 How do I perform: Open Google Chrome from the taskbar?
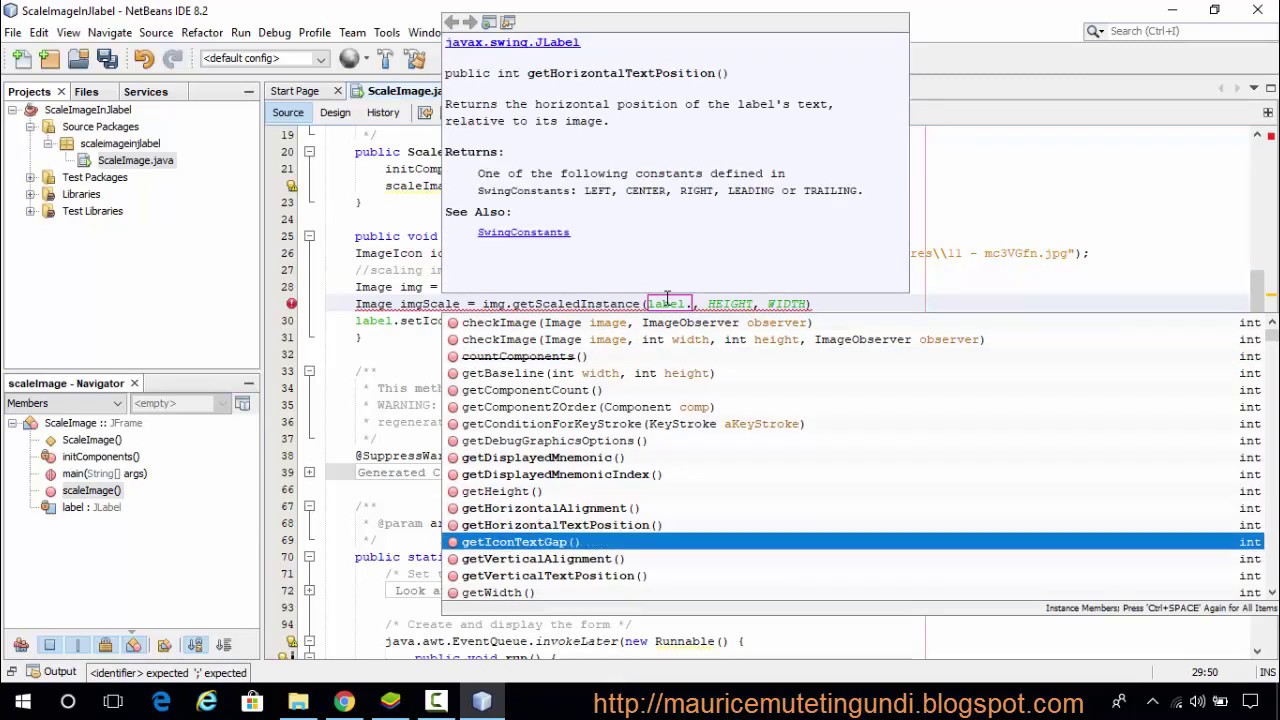(344, 702)
